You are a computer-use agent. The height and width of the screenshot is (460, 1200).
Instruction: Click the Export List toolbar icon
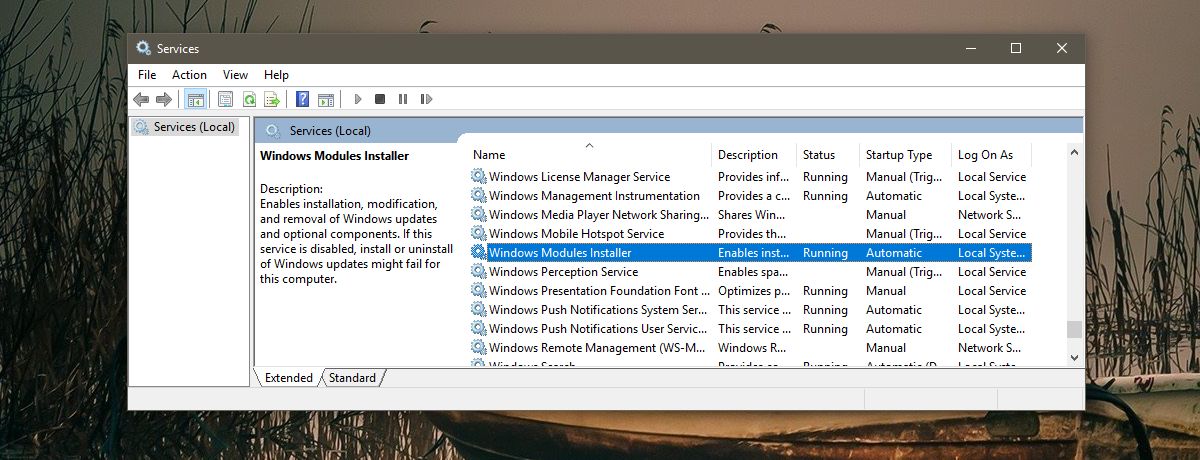[x=272, y=99]
